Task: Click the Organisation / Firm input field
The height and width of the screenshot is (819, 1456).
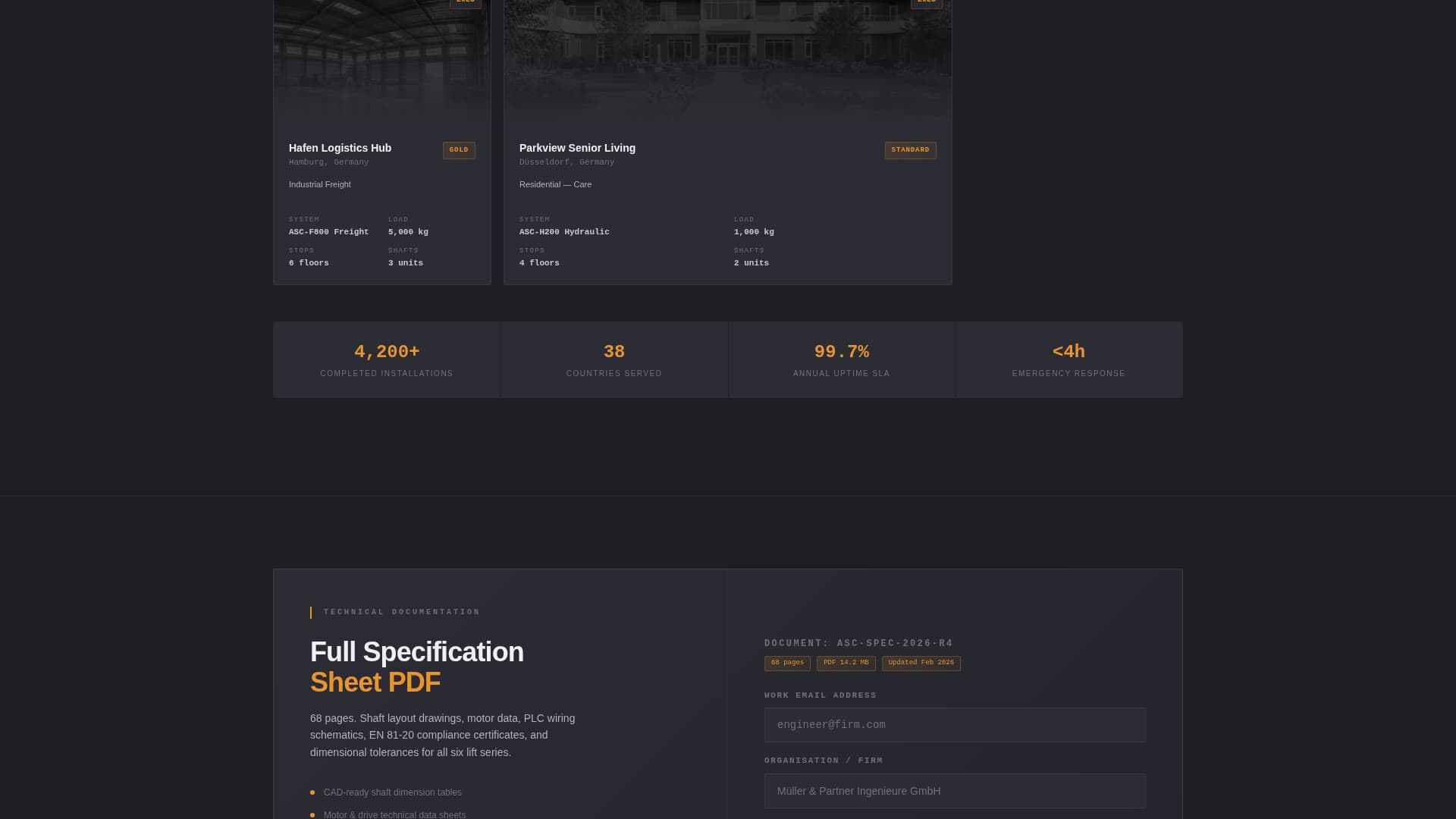Action: pos(954,790)
